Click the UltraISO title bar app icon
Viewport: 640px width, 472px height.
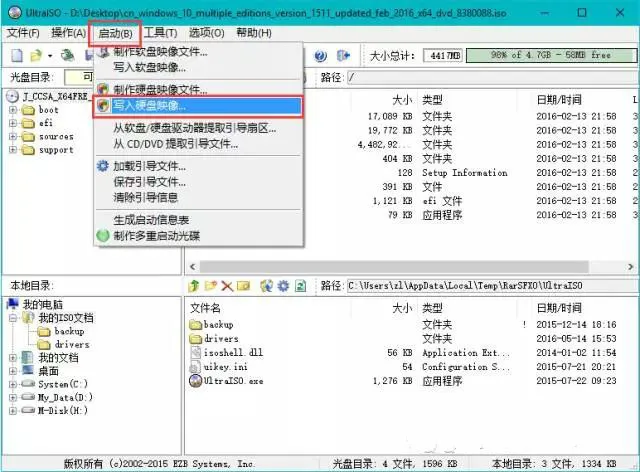(x=15, y=13)
